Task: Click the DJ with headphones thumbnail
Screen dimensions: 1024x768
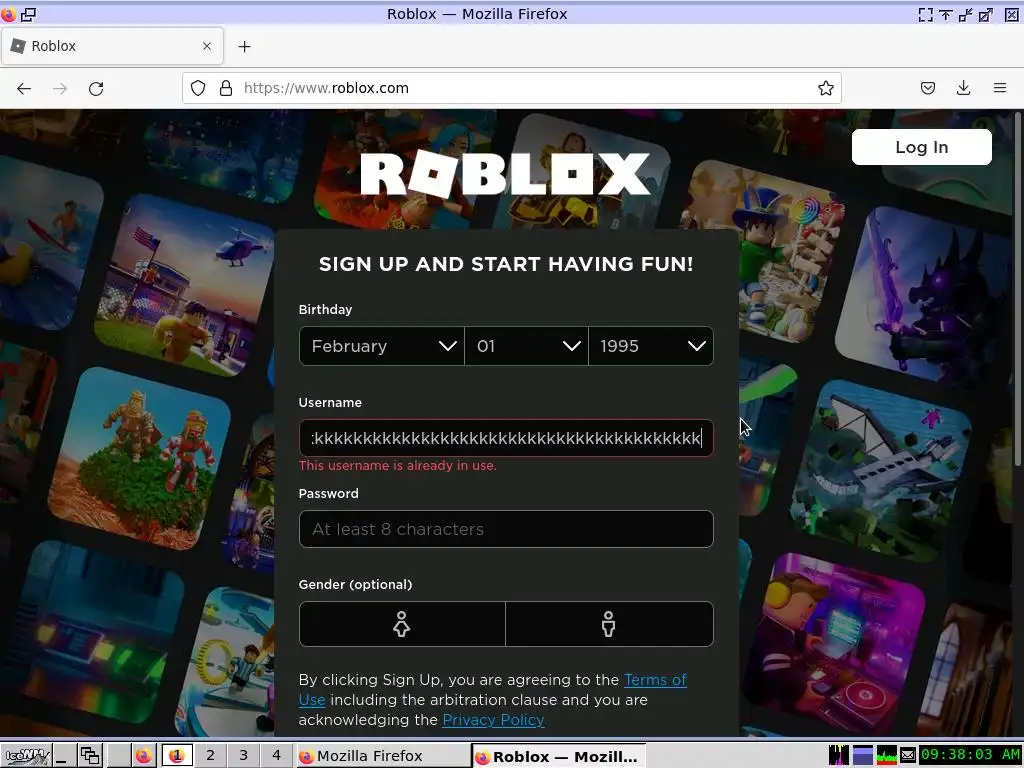Action: click(x=833, y=643)
